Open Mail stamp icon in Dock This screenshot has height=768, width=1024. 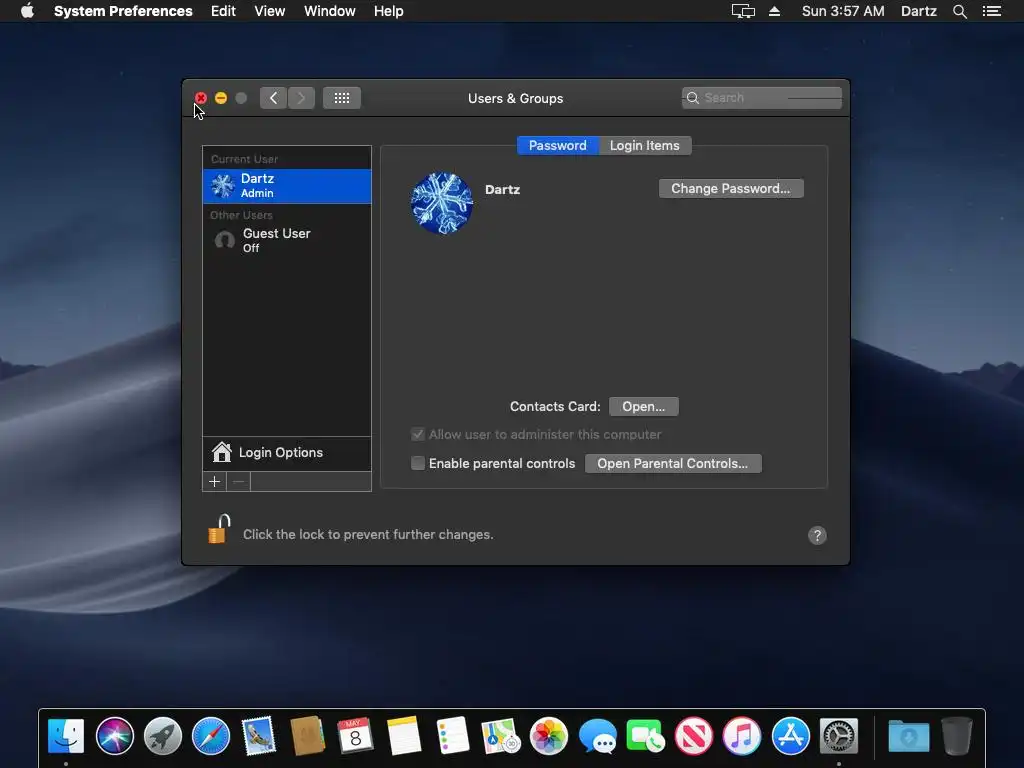pos(259,736)
